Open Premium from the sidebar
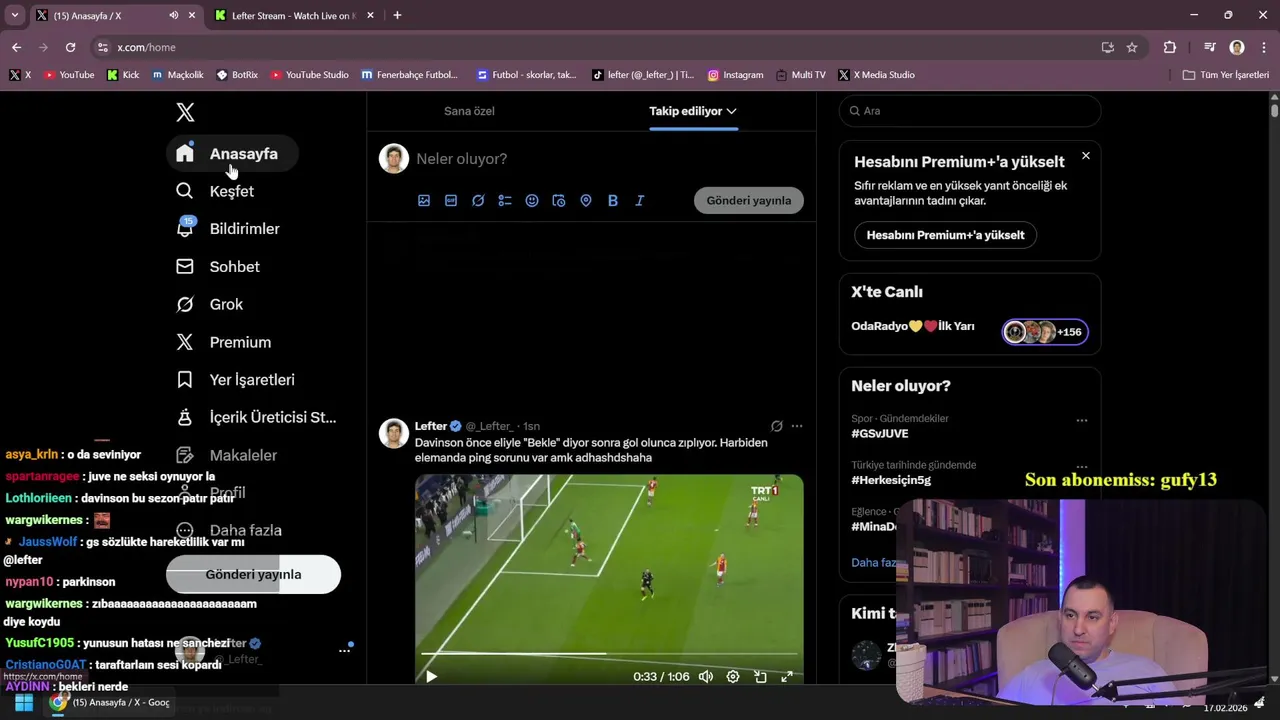The image size is (1280, 720). click(x=225, y=342)
